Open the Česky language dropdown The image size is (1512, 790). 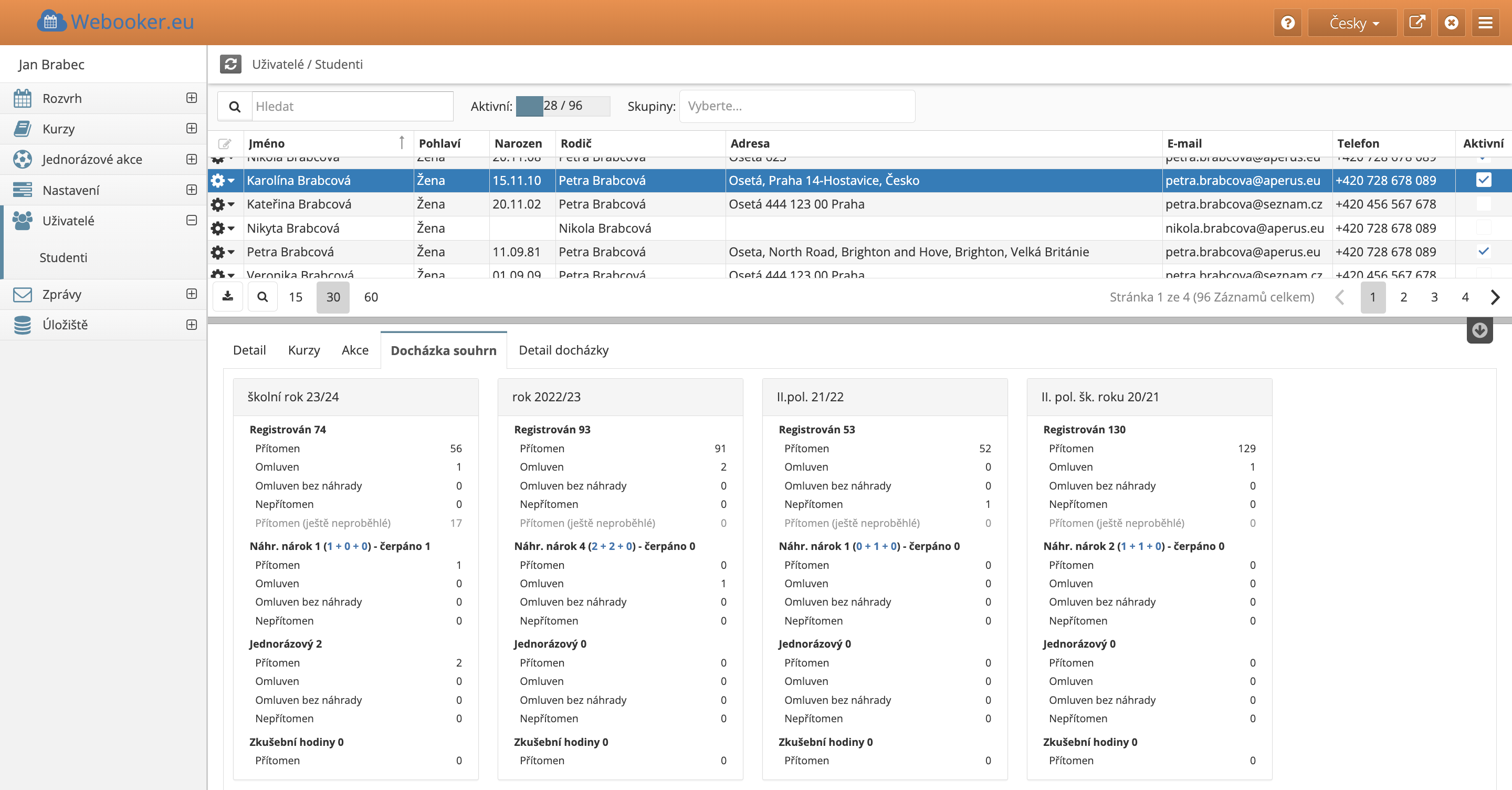click(x=1352, y=22)
